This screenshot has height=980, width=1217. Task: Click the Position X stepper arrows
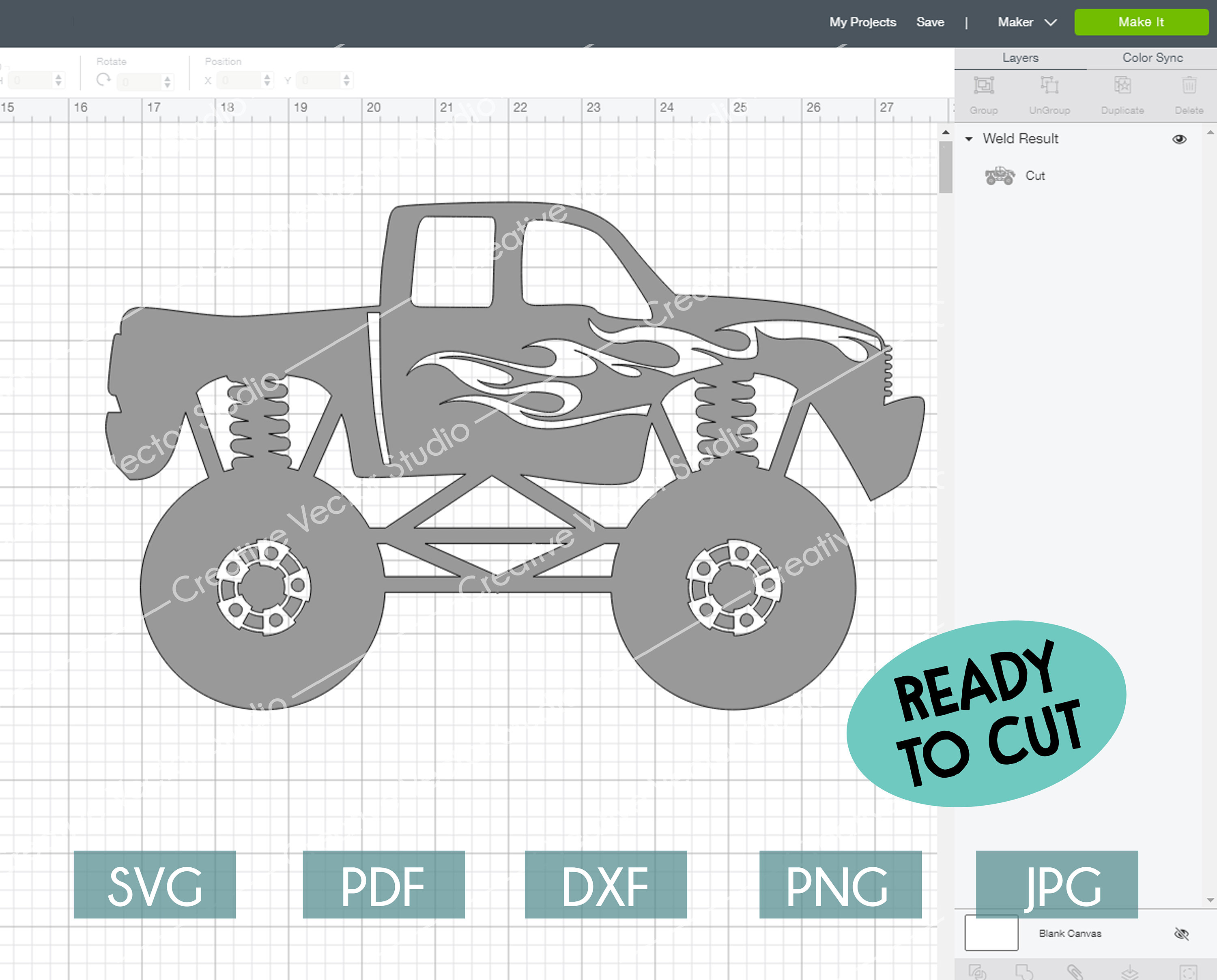click(x=268, y=80)
